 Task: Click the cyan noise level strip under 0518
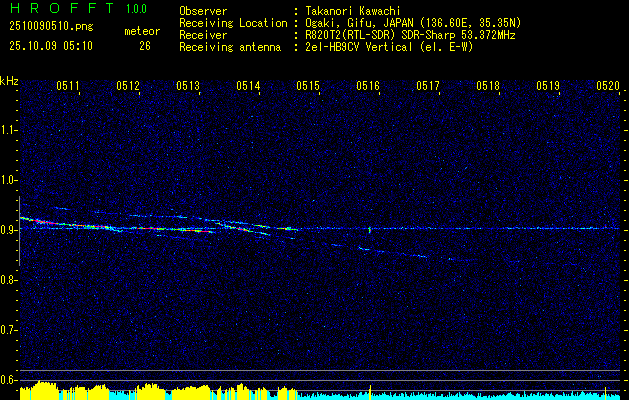pos(488,396)
